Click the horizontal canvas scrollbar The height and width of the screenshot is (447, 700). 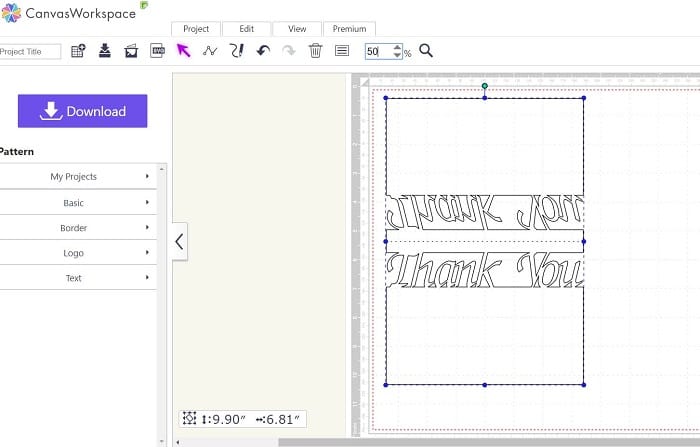coord(489,443)
